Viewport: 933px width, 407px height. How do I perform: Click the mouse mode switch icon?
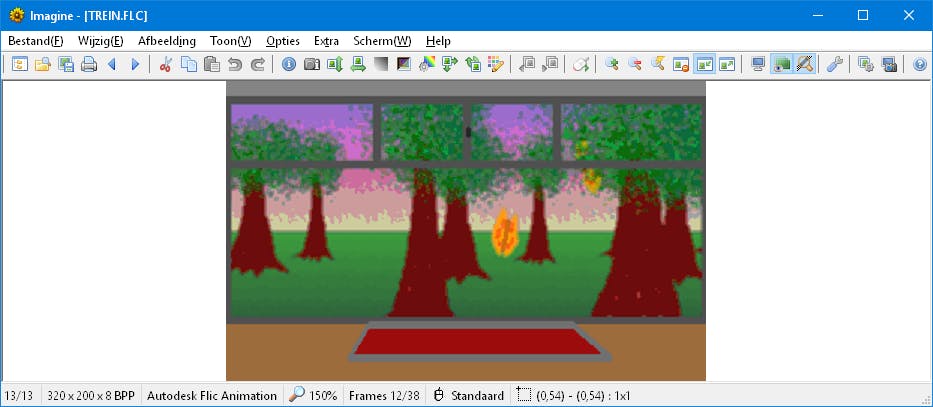click(x=581, y=64)
